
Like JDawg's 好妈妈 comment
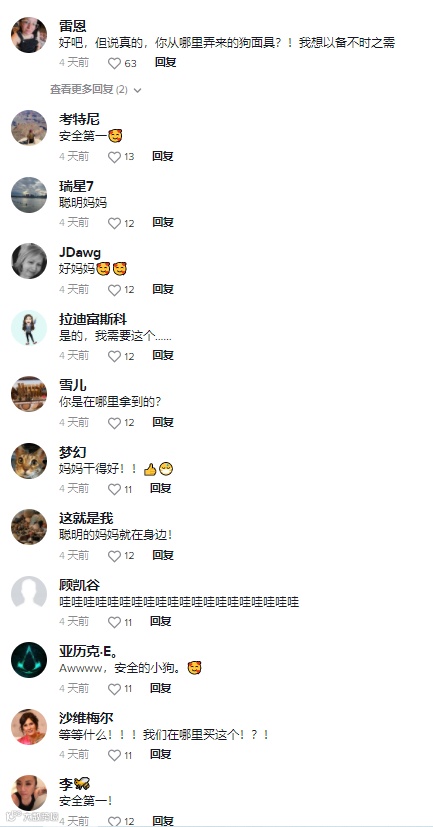[x=114, y=290]
